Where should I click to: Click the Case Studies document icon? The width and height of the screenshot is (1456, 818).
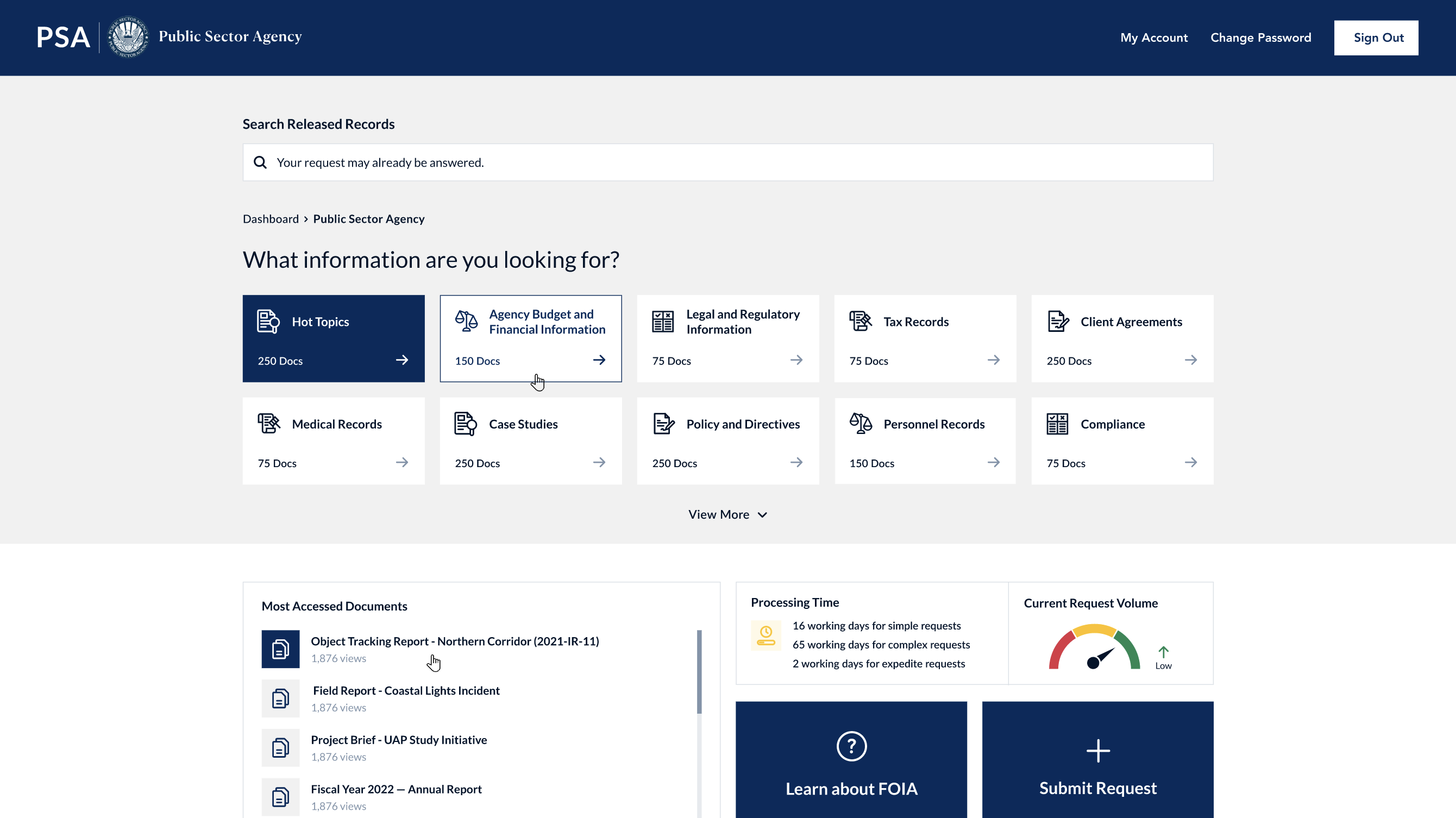pos(465,424)
